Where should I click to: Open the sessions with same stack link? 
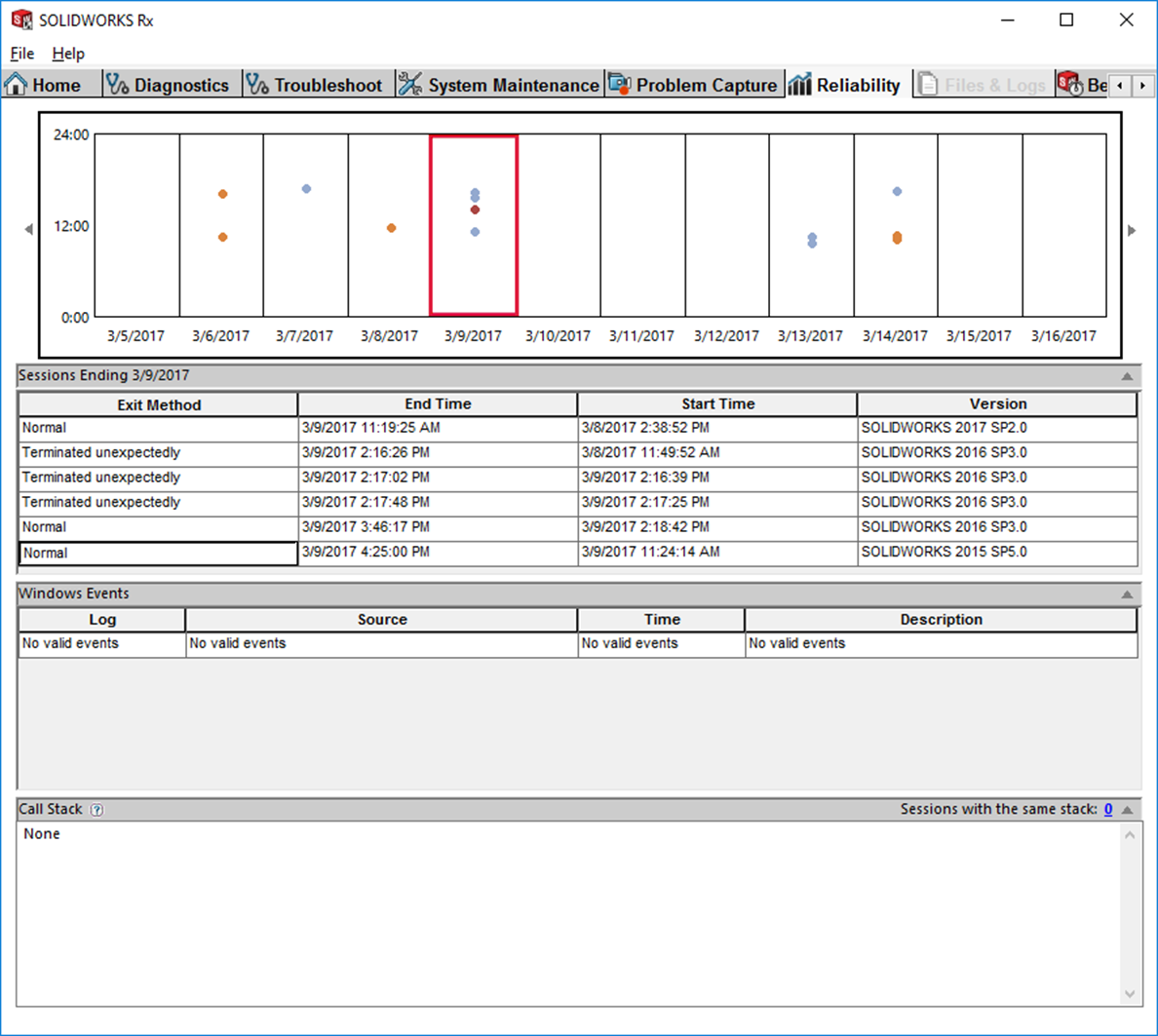(1107, 809)
